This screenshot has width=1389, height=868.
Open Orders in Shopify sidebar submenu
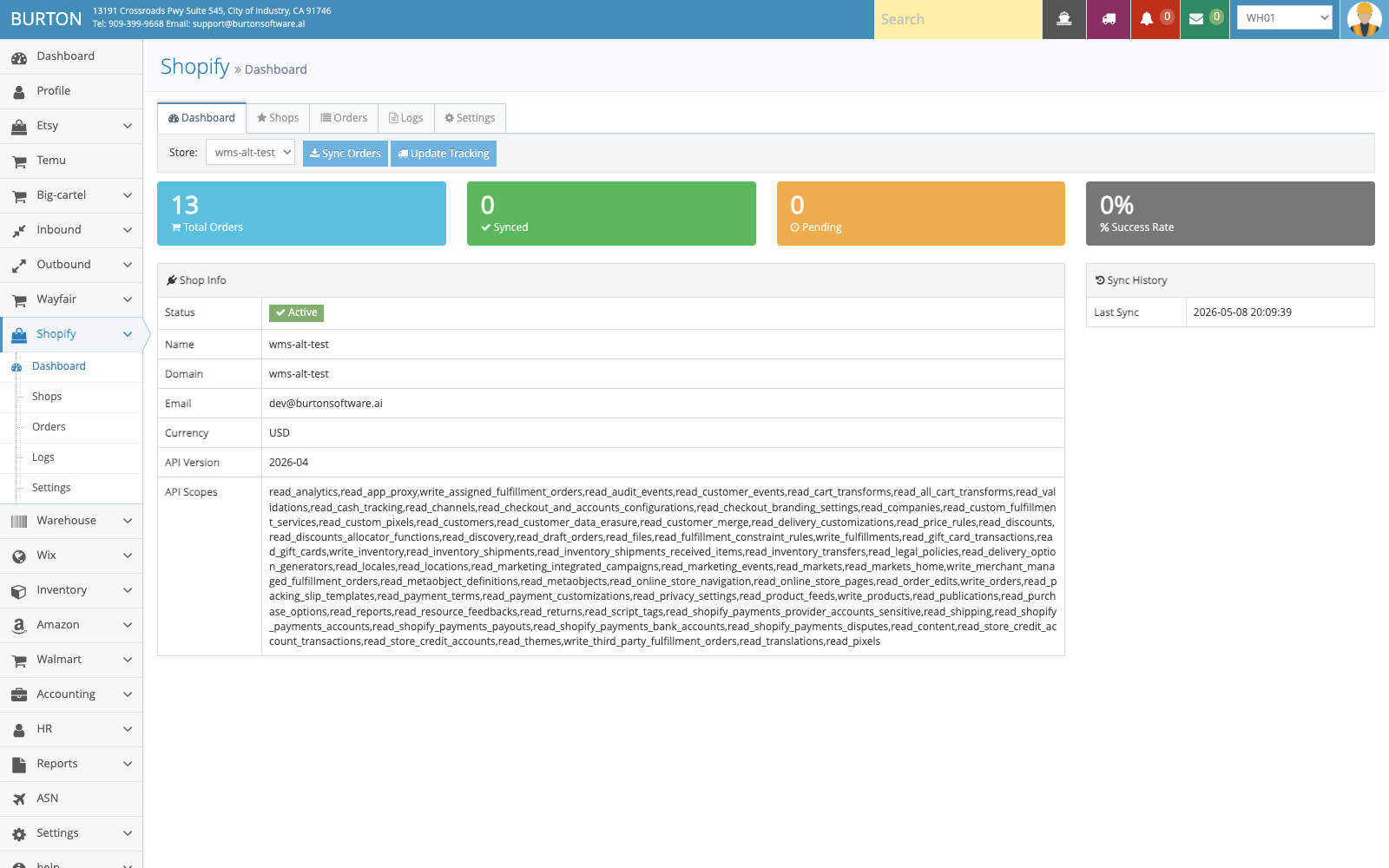point(49,427)
